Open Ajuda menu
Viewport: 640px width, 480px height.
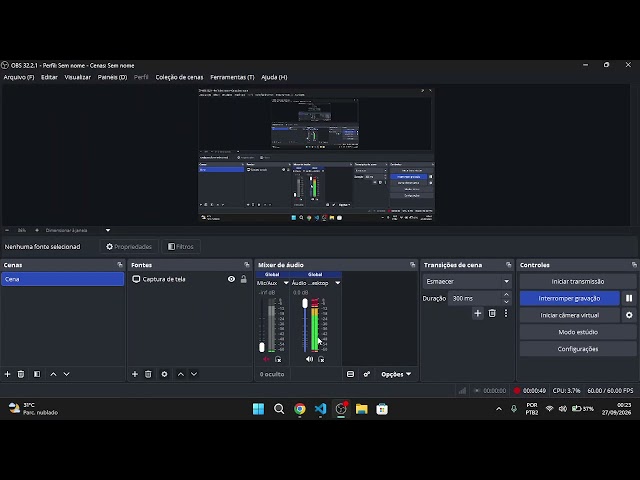[274, 77]
